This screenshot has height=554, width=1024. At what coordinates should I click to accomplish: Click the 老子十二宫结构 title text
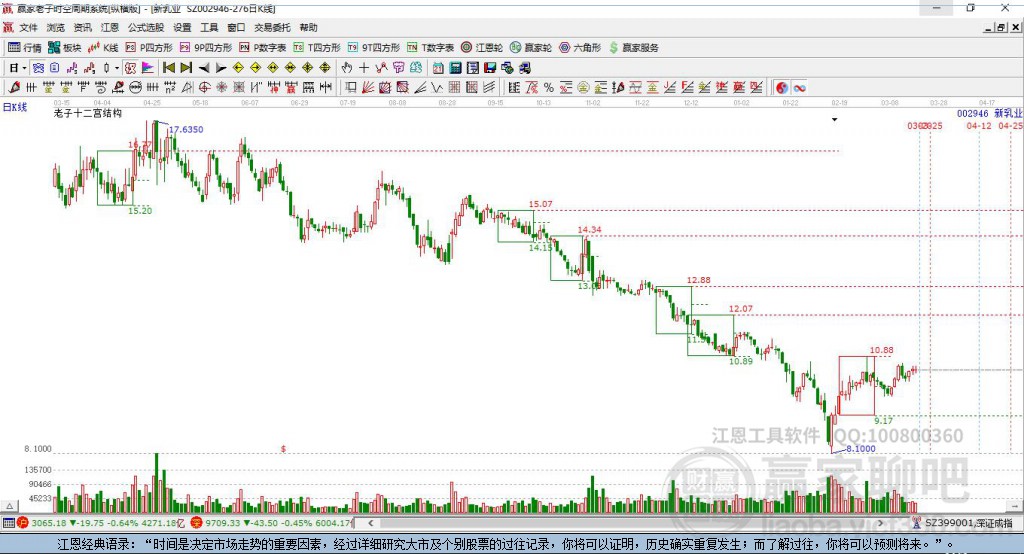pos(88,113)
